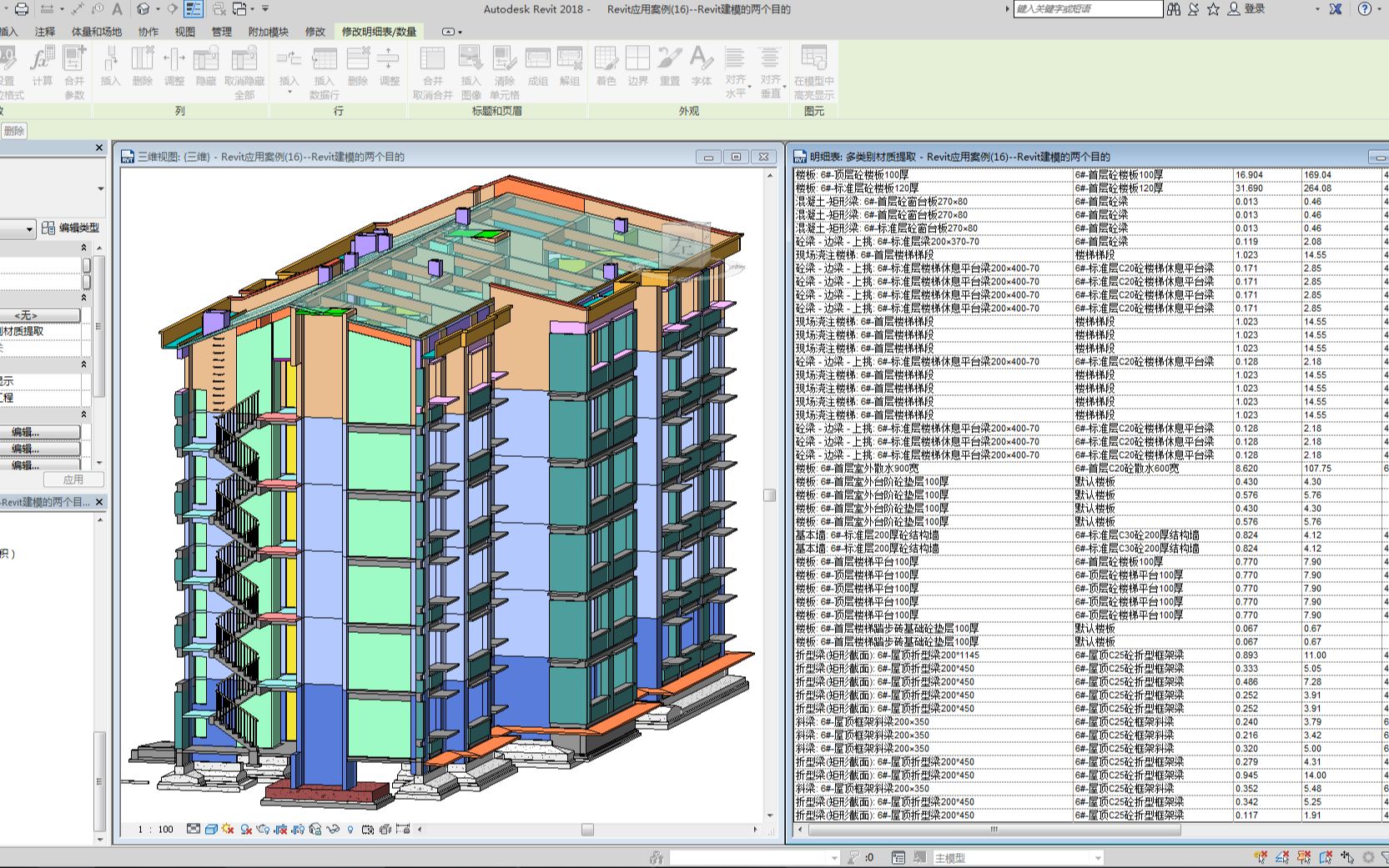This screenshot has width=1389, height=868.
Task: Open main model 主模型 dropdown in status bar
Action: click(1098, 858)
